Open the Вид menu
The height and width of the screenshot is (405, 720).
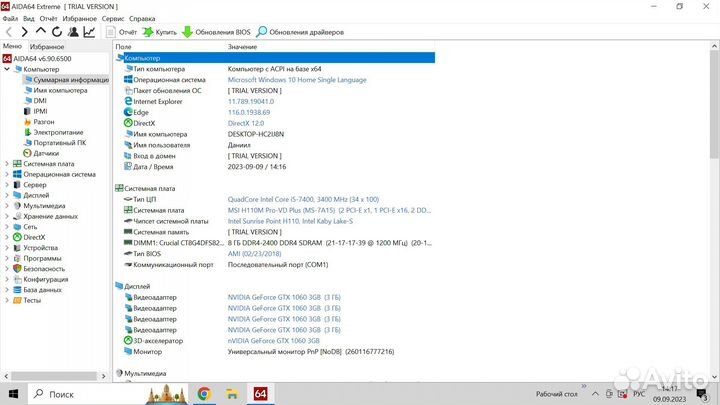click(x=28, y=19)
